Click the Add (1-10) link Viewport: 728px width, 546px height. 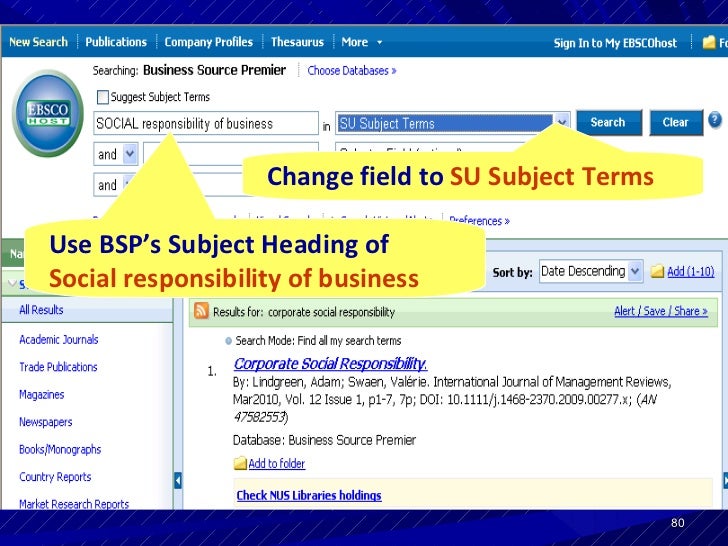[x=690, y=271]
